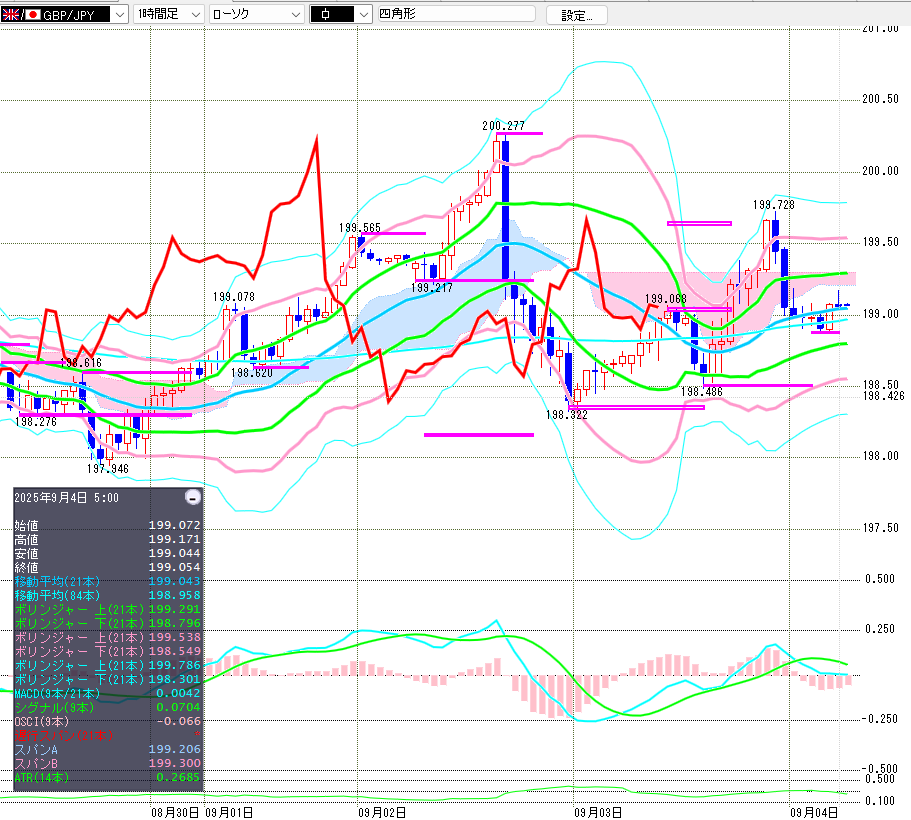
Task: Click the シグナル(9本) 0.0704 row
Action: [107, 707]
